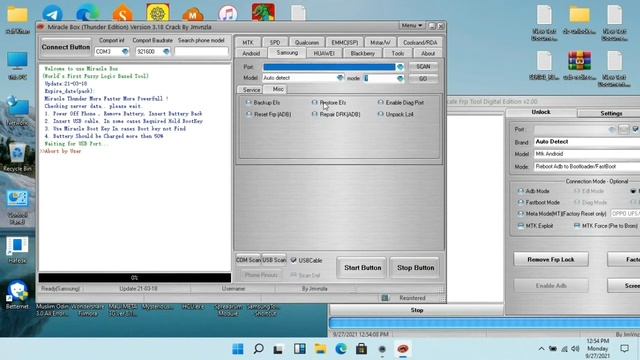Viewport: 640px width, 360px height.
Task: Click Remove Frp Lock button
Action: pyautogui.click(x=551, y=259)
